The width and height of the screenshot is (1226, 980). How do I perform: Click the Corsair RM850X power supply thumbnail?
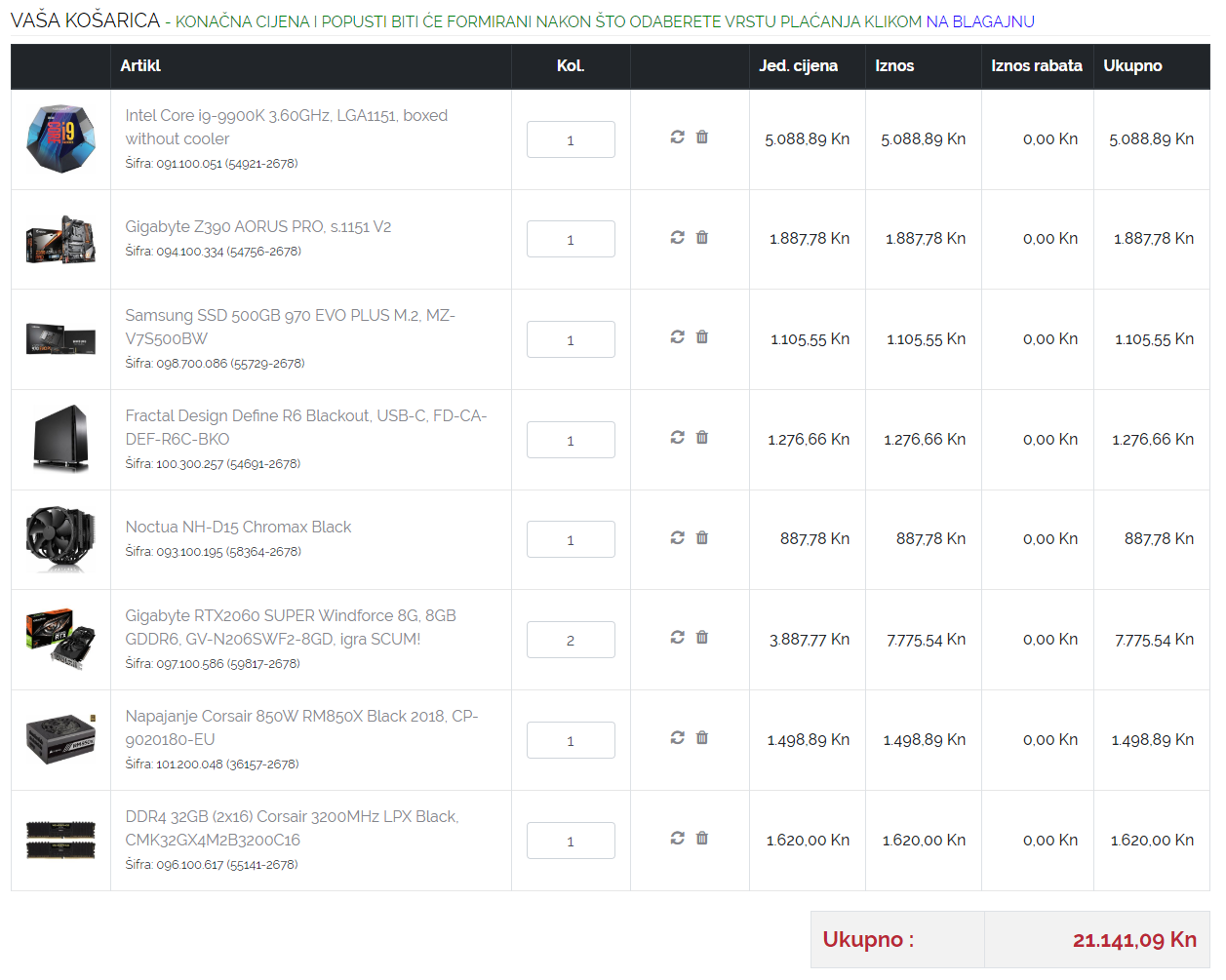pos(60,740)
